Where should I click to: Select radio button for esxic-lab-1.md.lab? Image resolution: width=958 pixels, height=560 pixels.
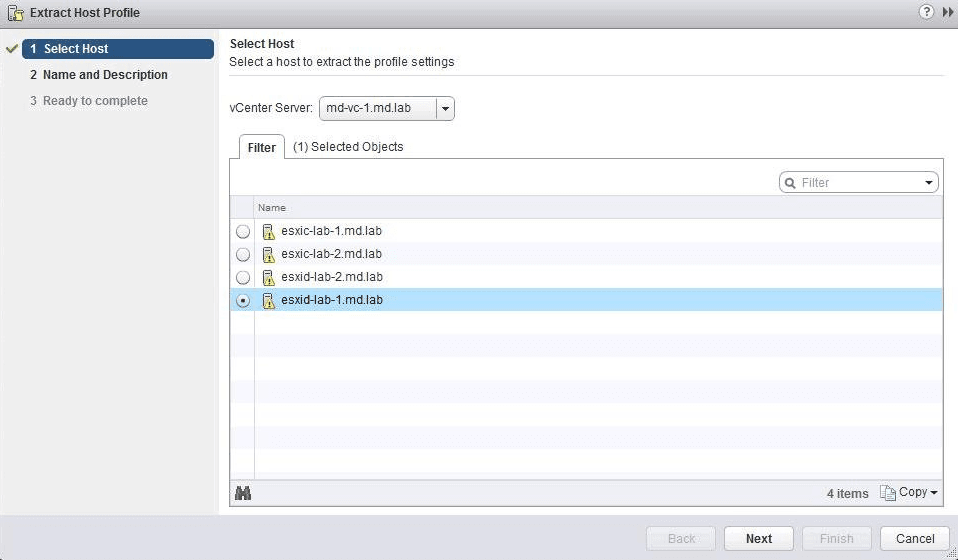[x=243, y=231]
